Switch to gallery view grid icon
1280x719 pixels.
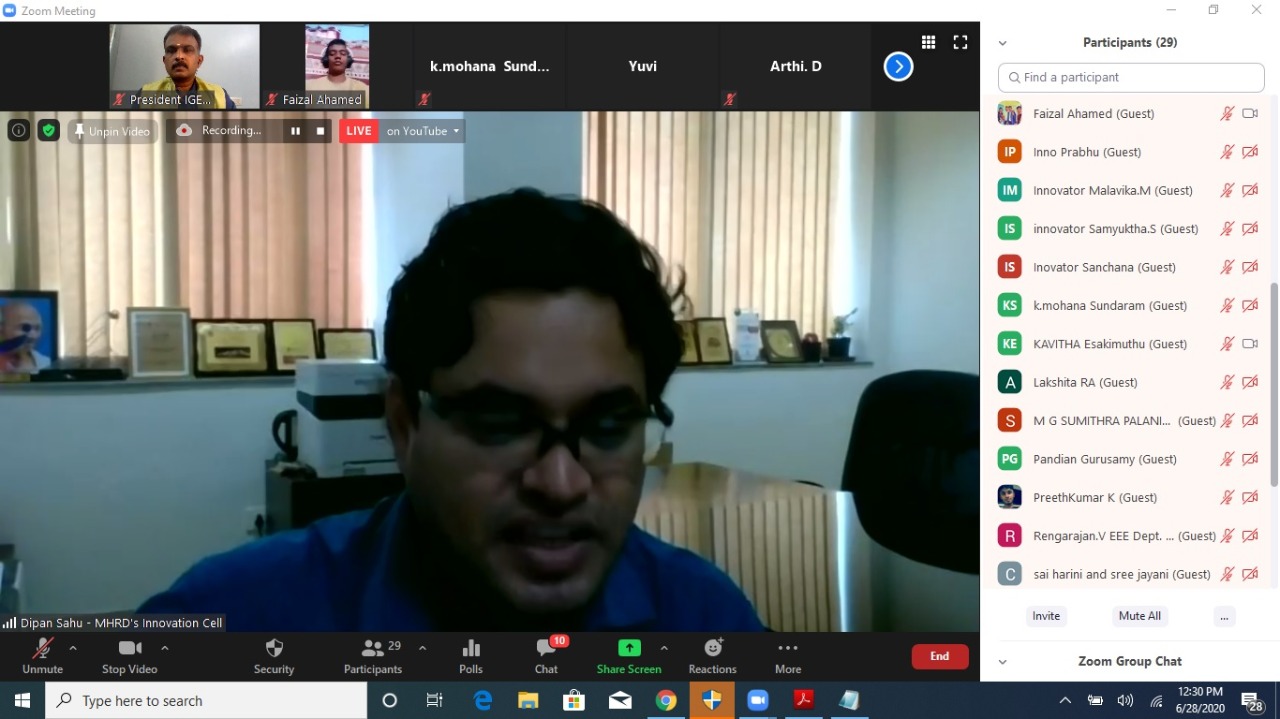929,42
